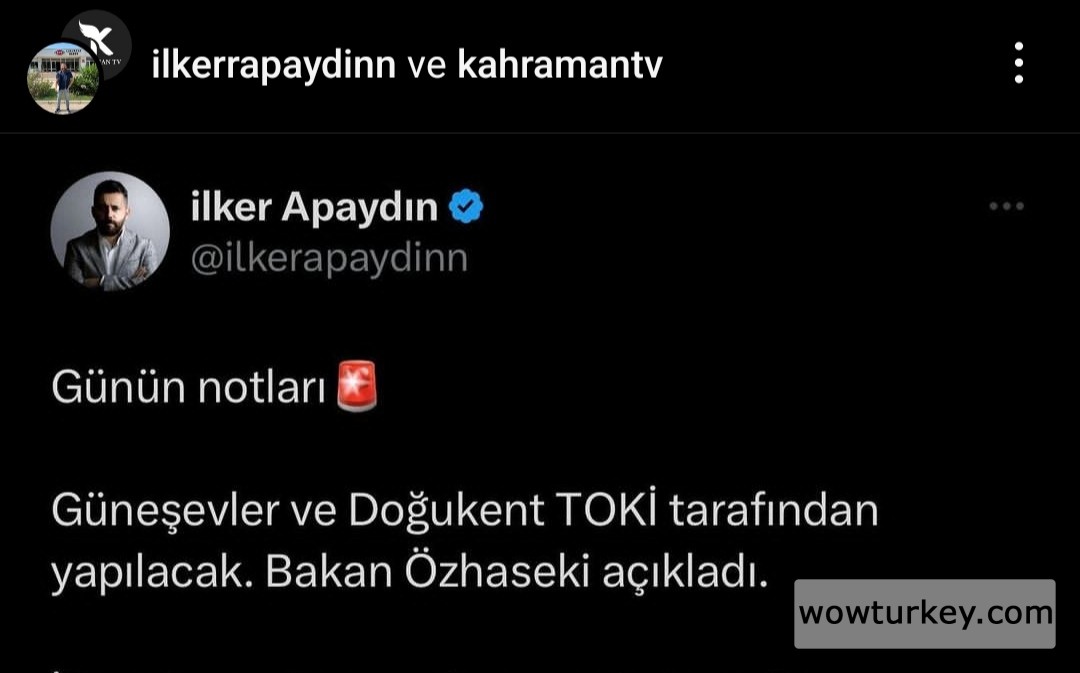Click the blue verified badge
The height and width of the screenshot is (673, 1080).
click(466, 207)
